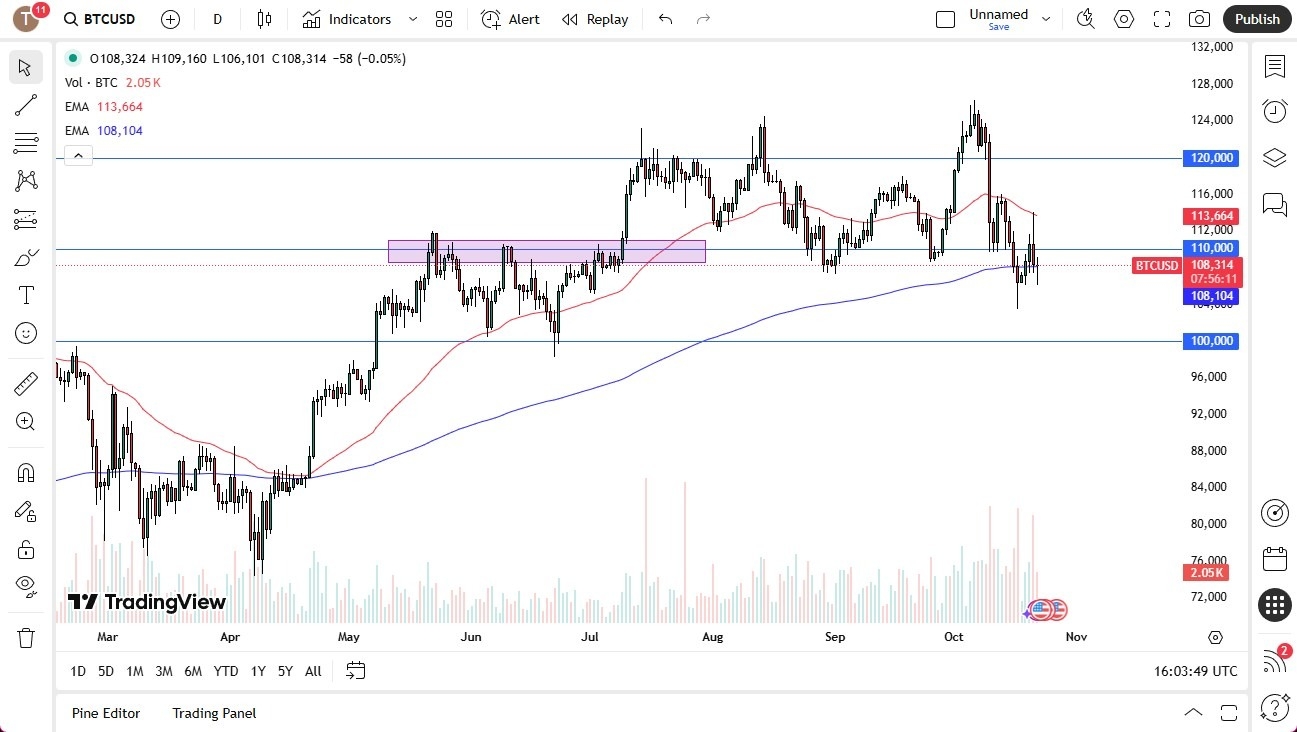The height and width of the screenshot is (732, 1297).
Task: Hide all drawings using the eye icon
Action: point(26,586)
